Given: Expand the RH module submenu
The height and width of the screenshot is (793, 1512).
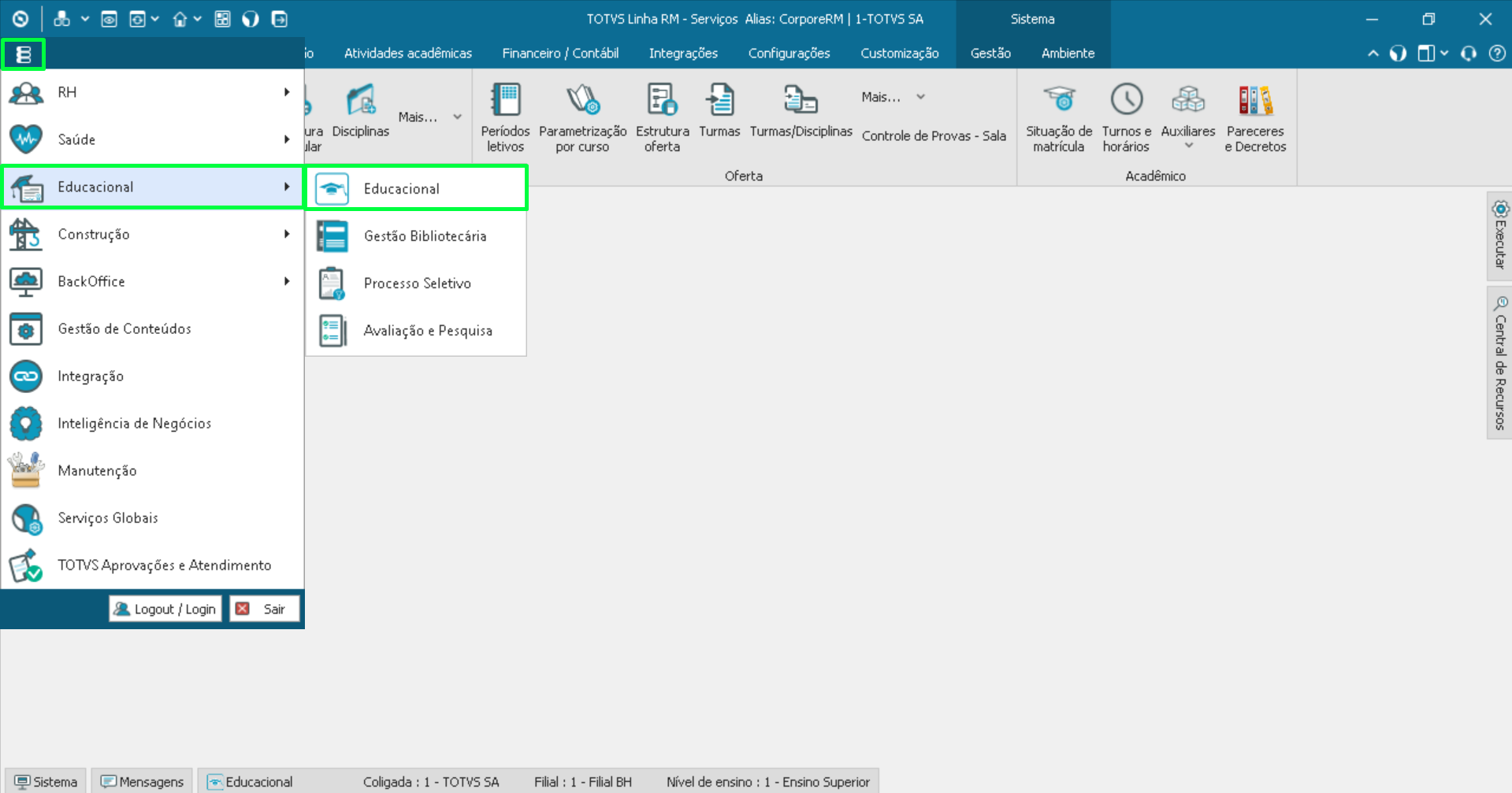Looking at the screenshot, I should [x=153, y=92].
